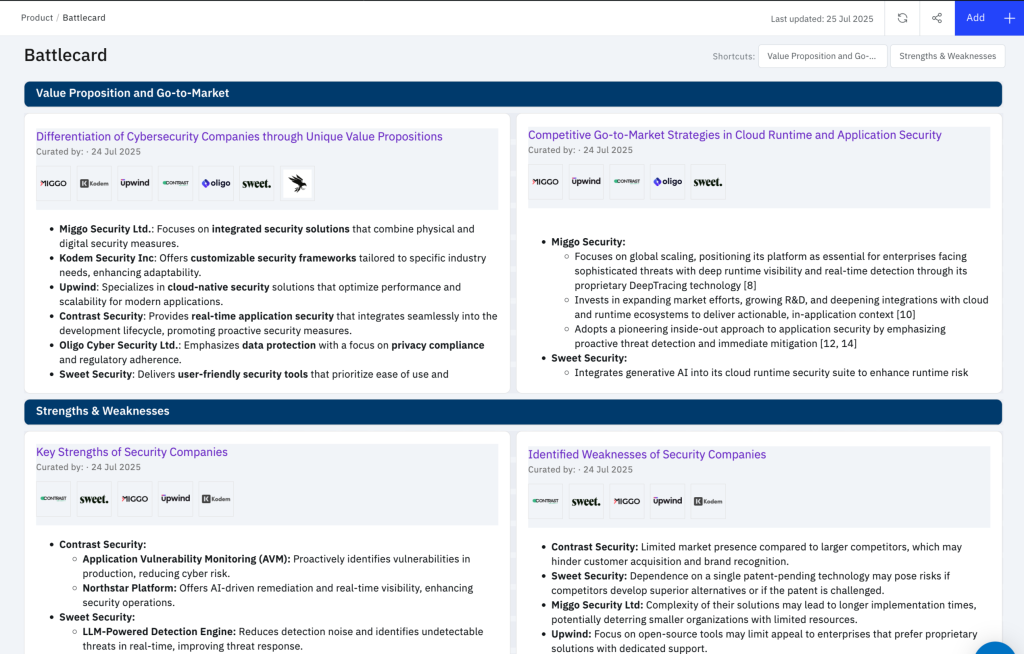The width and height of the screenshot is (1024, 654).
Task: Select Upwind logo in Differentiation card
Action: pyautogui.click(x=135, y=184)
